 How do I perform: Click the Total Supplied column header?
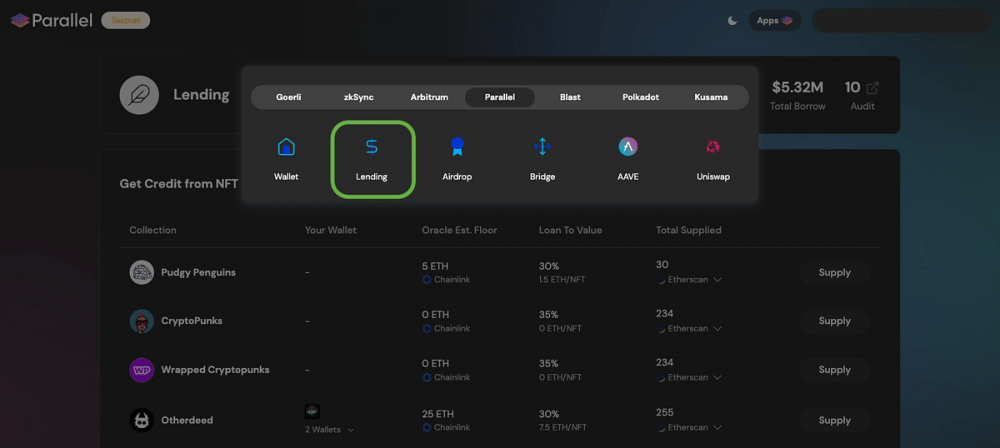[x=689, y=230]
